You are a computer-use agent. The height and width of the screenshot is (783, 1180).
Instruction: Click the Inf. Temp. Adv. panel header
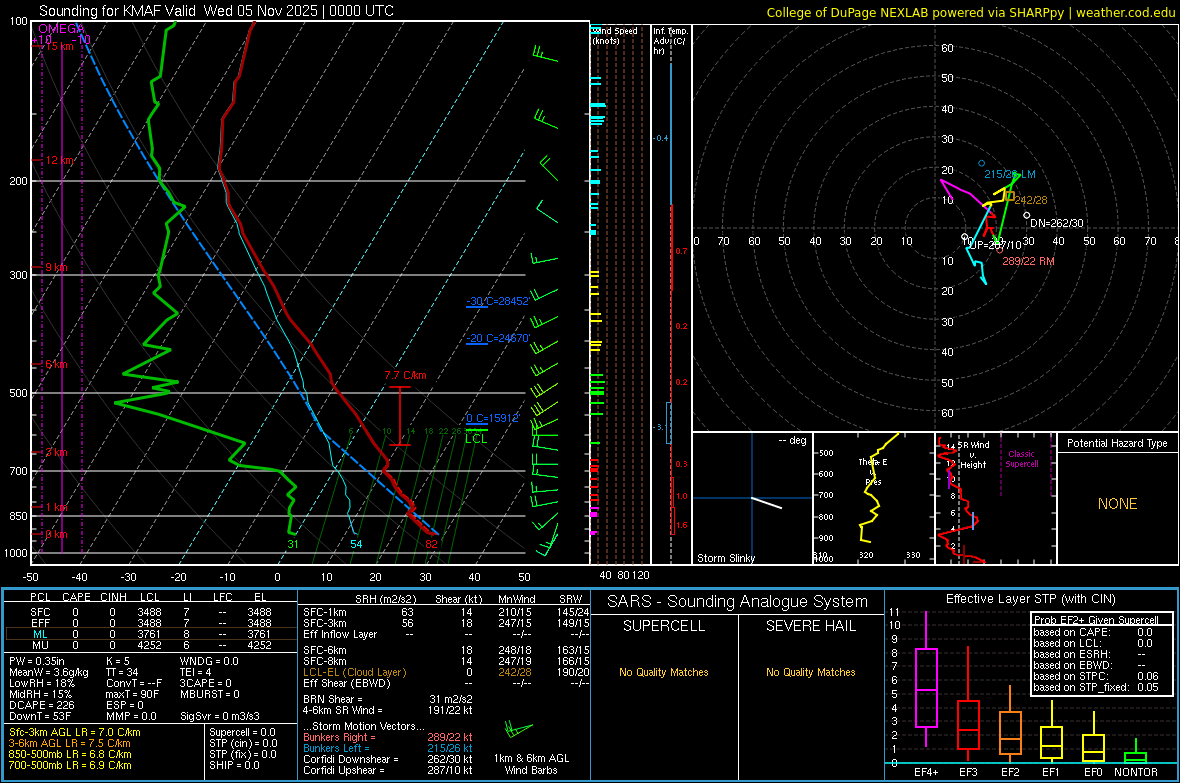click(669, 41)
